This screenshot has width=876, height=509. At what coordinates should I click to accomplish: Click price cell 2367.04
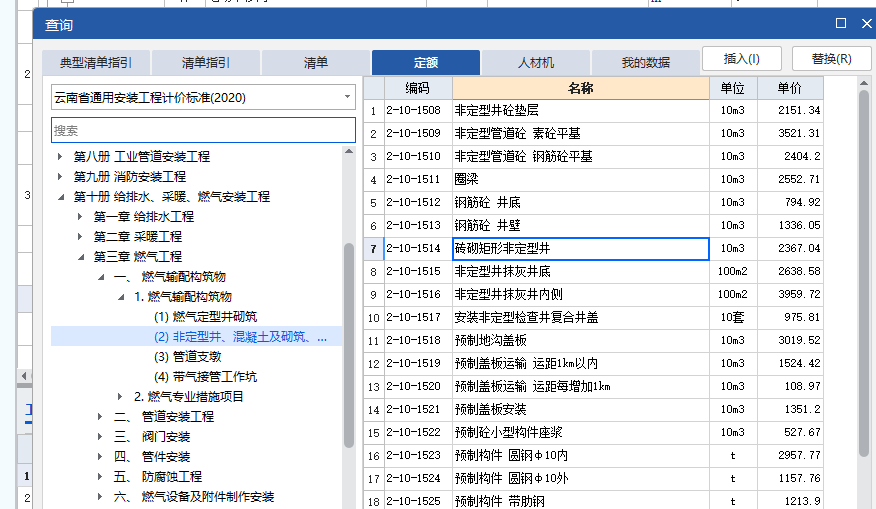(x=790, y=249)
